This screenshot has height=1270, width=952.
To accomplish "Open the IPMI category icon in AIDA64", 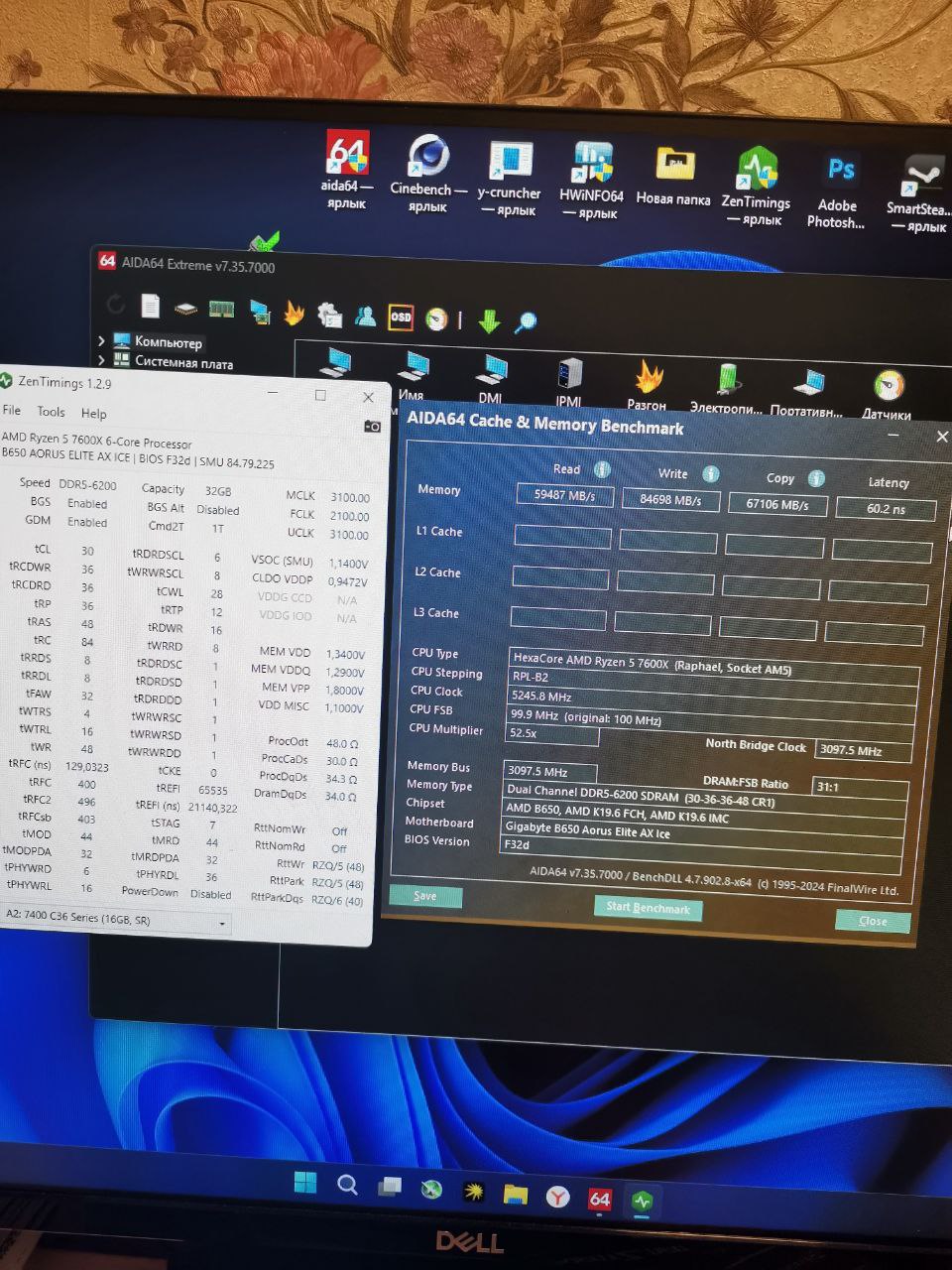I will 568,383.
